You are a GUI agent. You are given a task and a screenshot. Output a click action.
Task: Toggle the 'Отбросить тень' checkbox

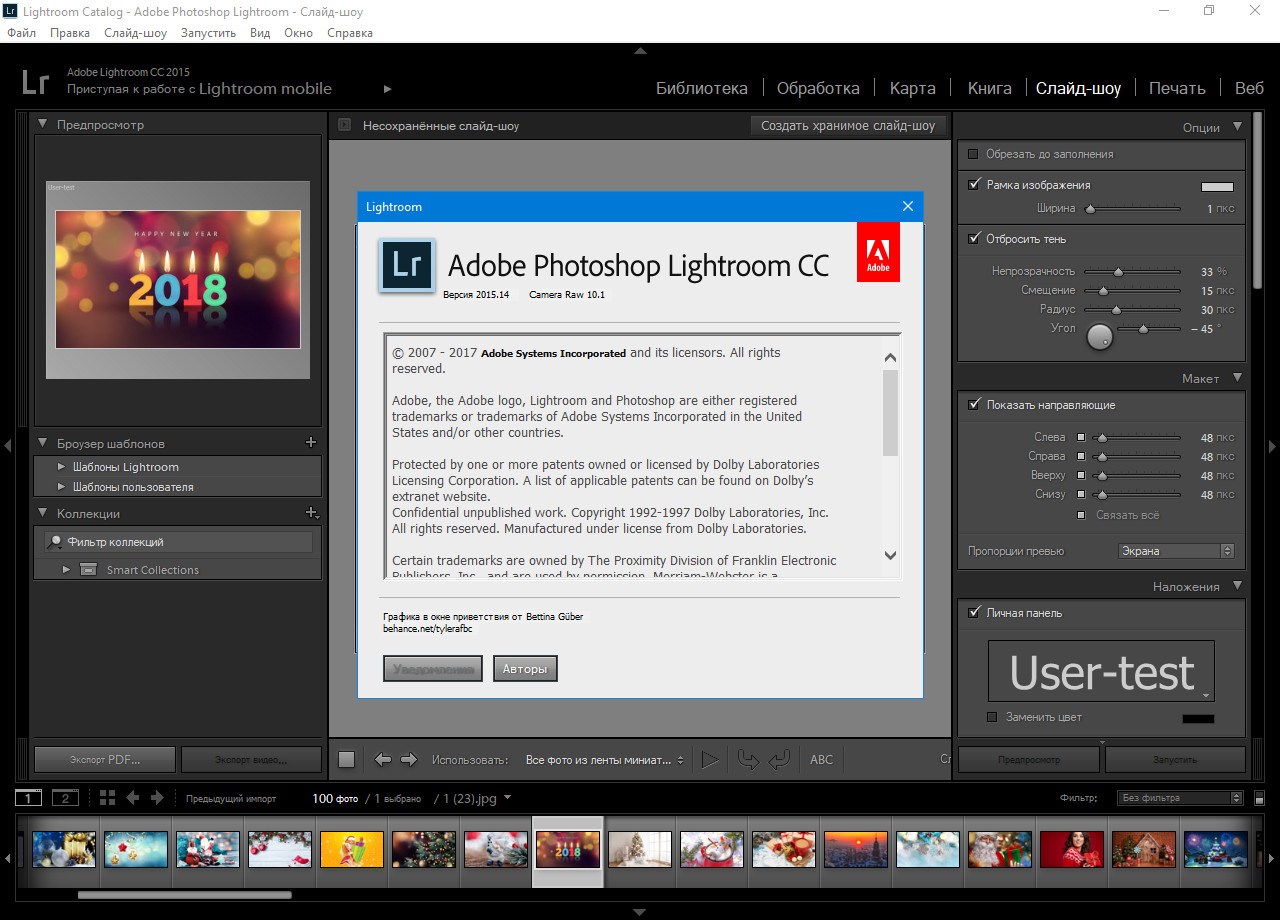pyautogui.click(x=974, y=239)
